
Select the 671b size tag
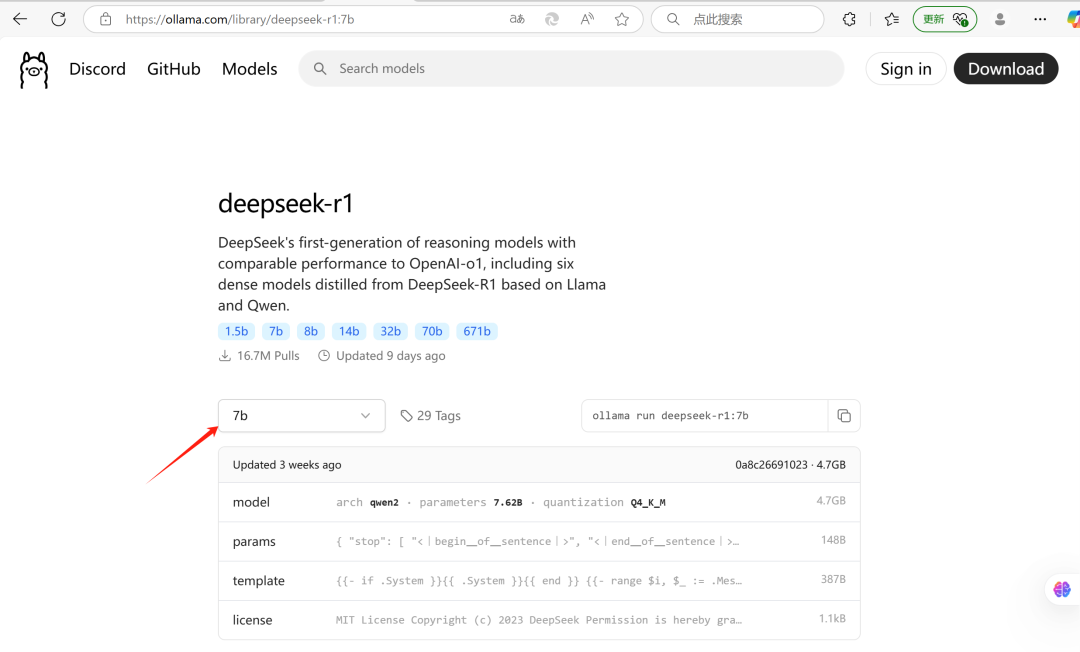pyautogui.click(x=477, y=331)
